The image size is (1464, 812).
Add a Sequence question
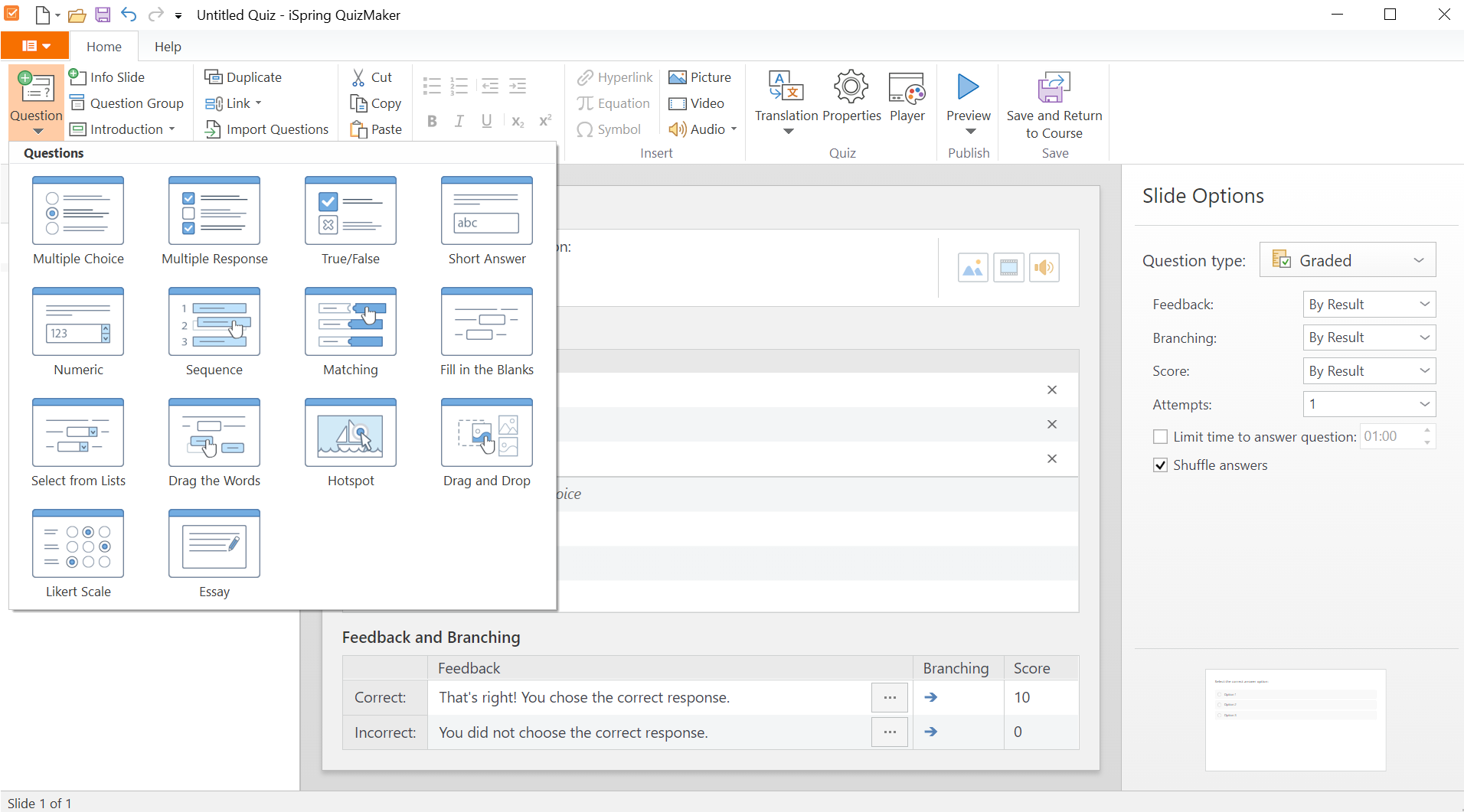click(x=214, y=332)
